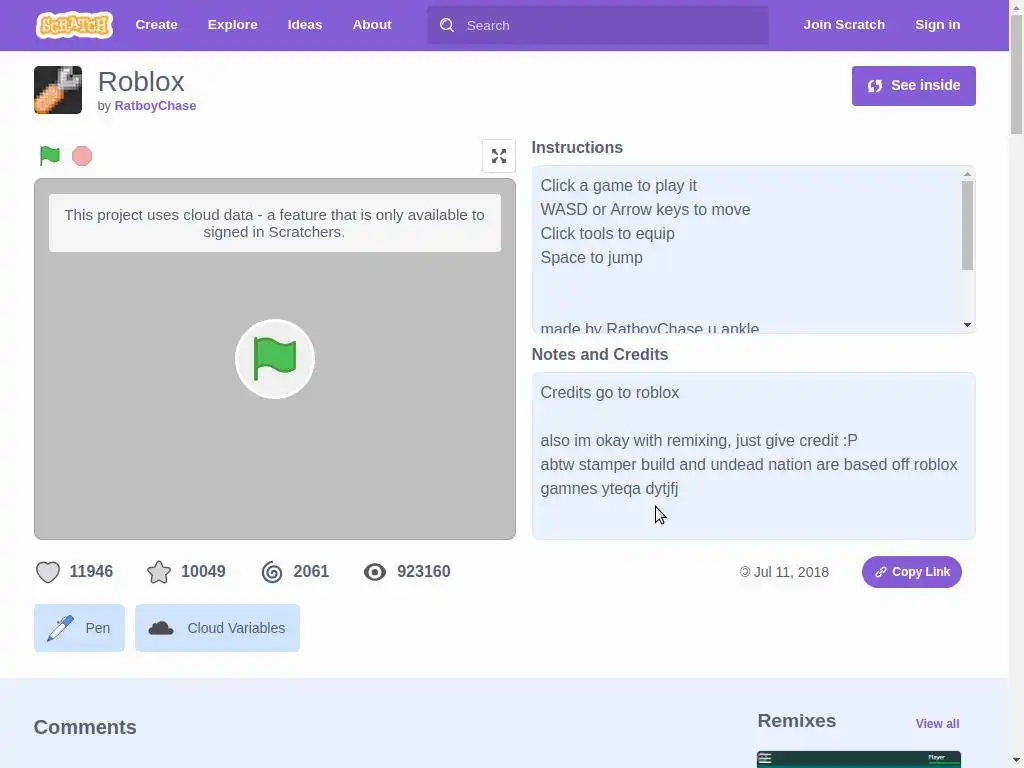Click the page scrollbar thumb
Viewport: 1024px width, 768px height.
pyautogui.click(x=1016, y=75)
